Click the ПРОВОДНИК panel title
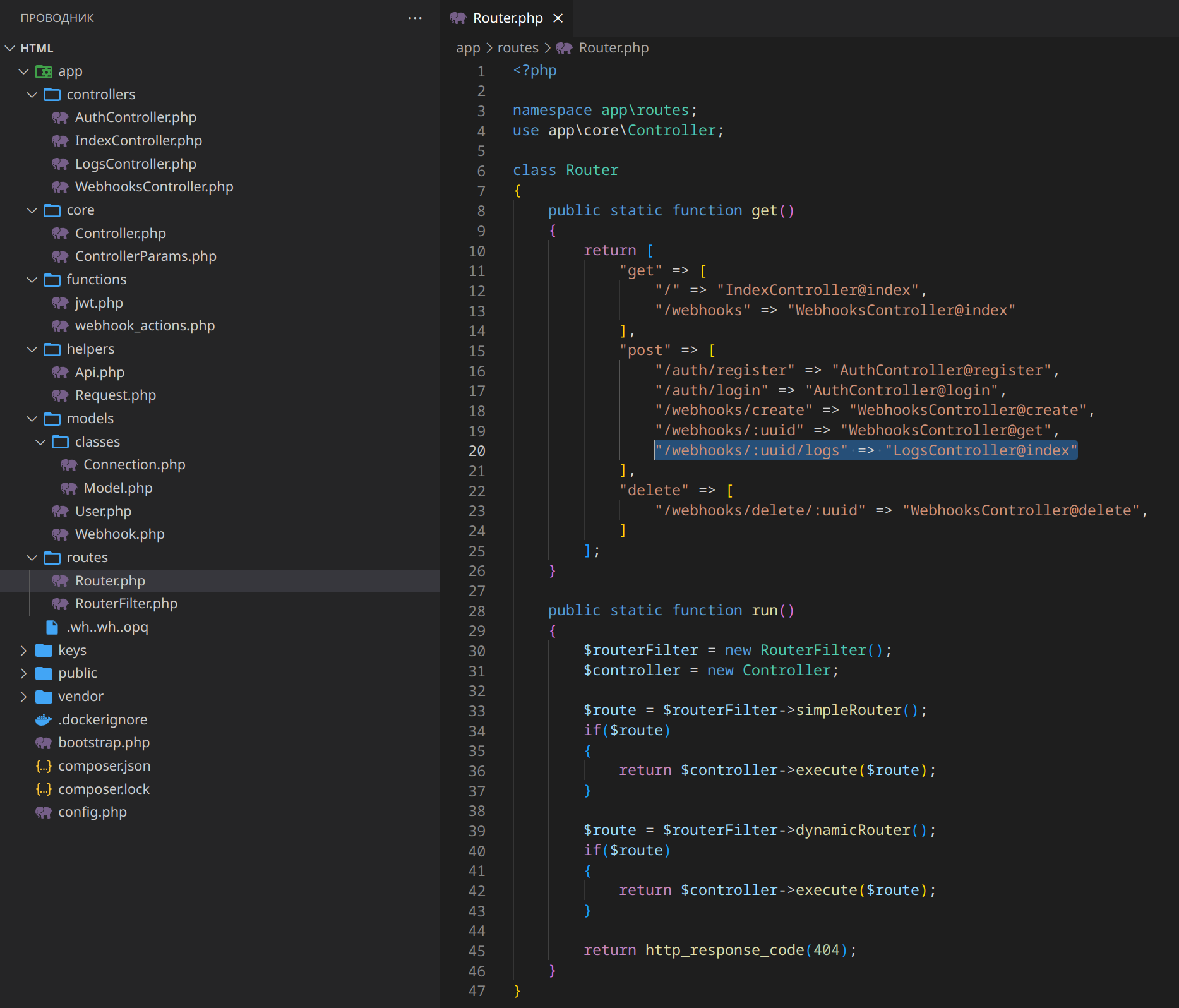 click(57, 18)
